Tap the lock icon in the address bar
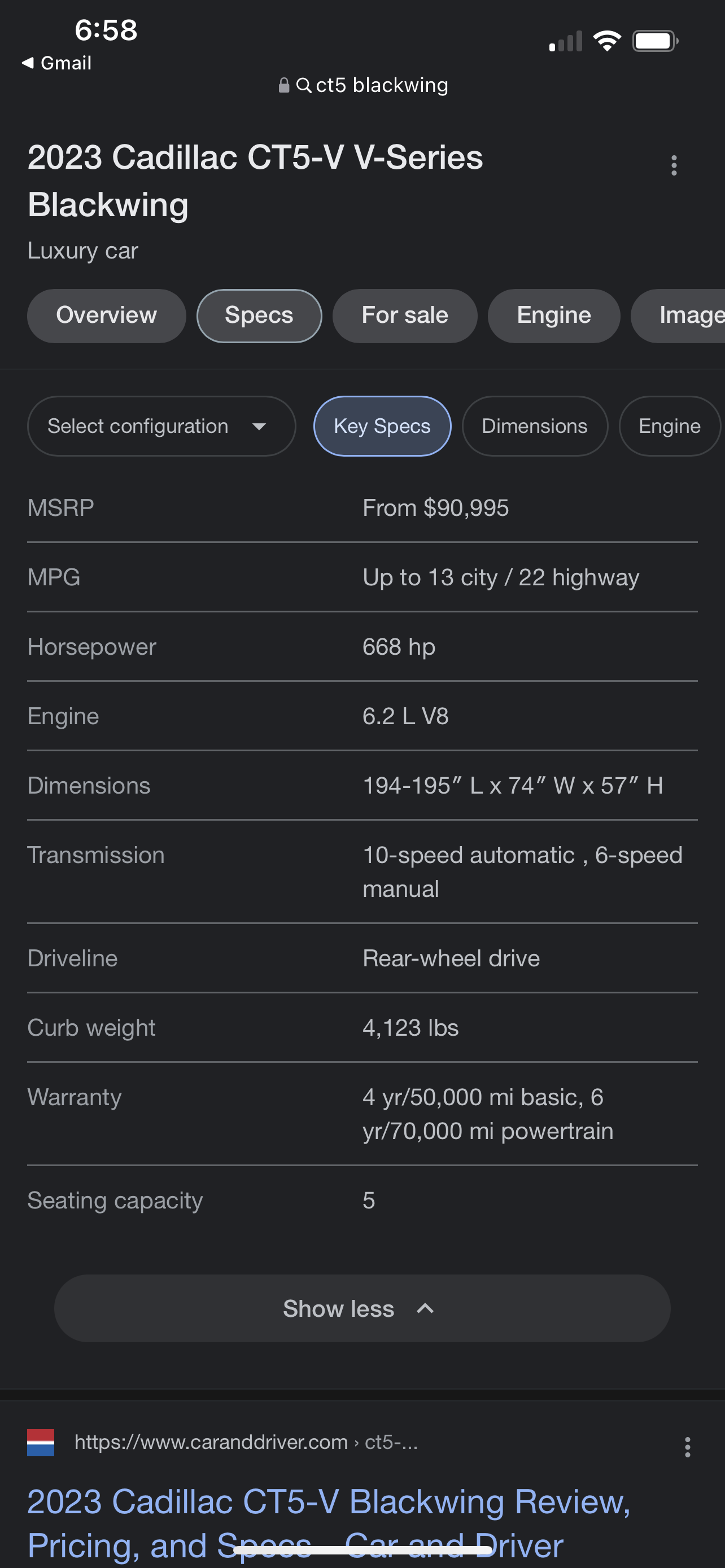The width and height of the screenshot is (725, 1568). tap(283, 85)
